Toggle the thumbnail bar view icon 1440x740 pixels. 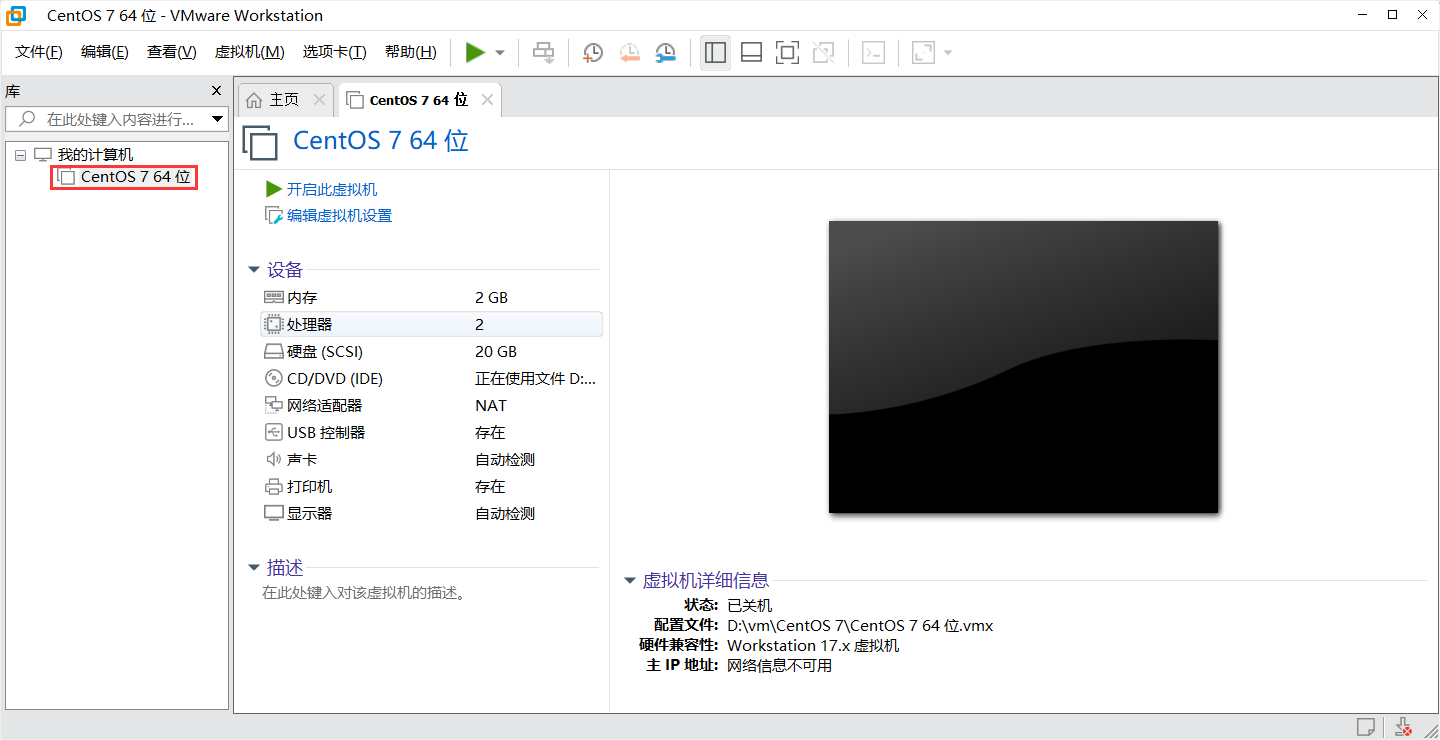tap(752, 52)
